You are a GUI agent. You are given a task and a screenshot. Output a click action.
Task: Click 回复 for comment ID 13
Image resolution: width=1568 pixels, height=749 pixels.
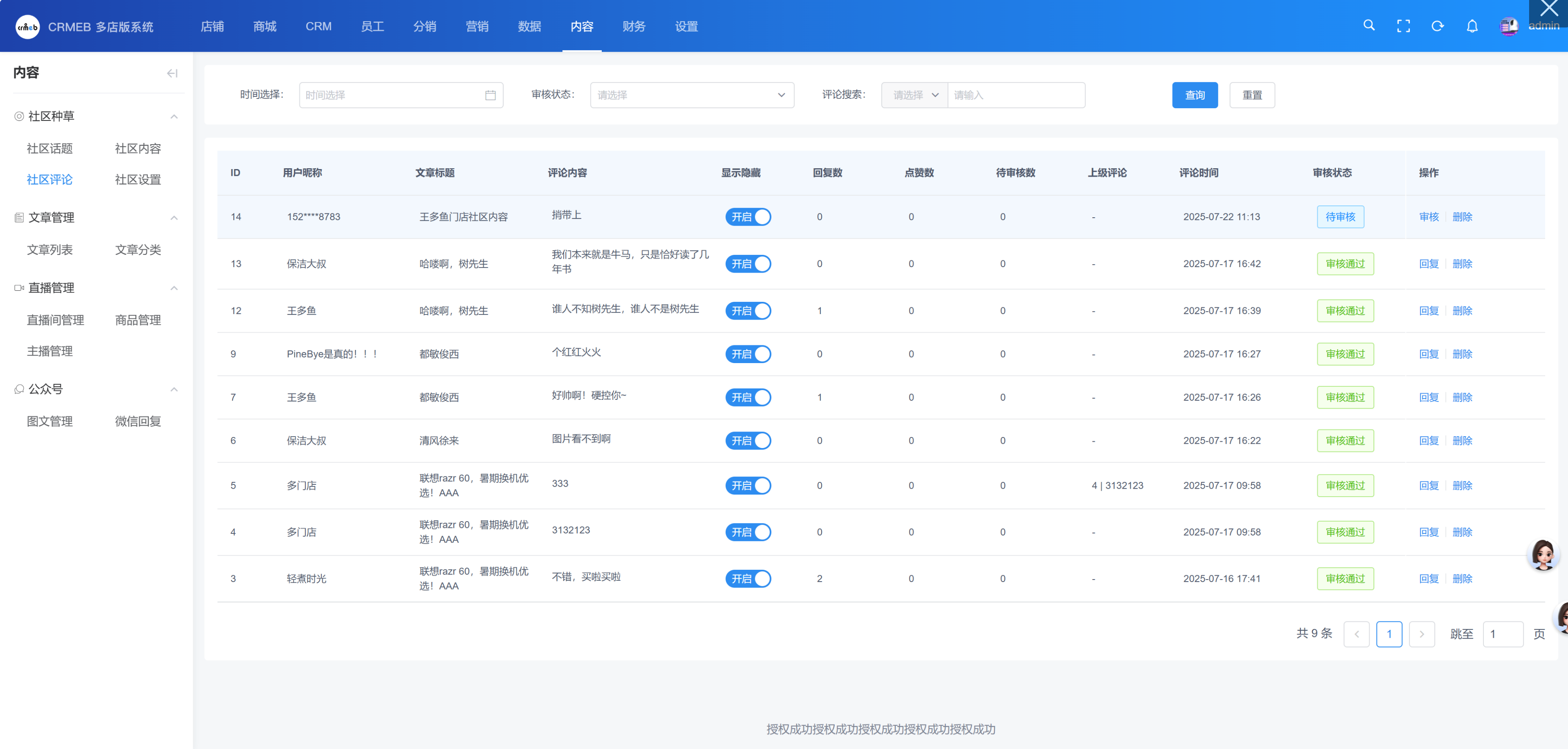[1428, 263]
